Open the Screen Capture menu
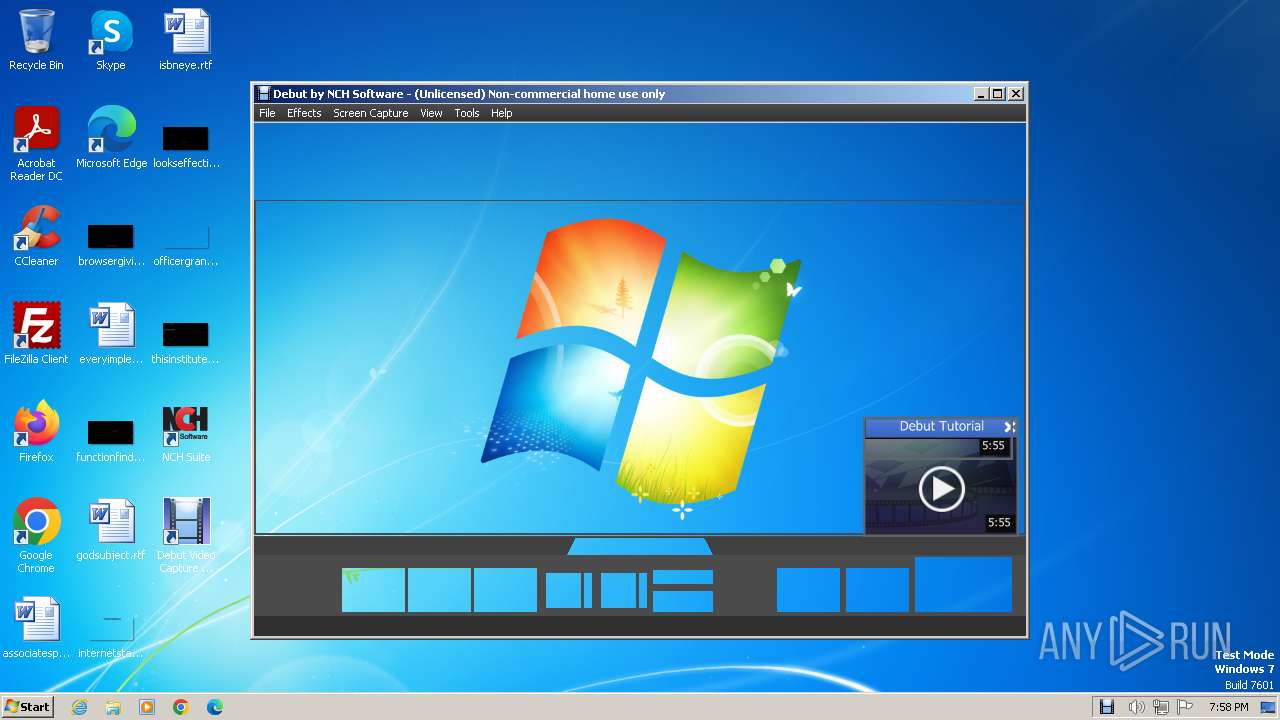Image resolution: width=1280 pixels, height=720 pixels. pos(370,113)
